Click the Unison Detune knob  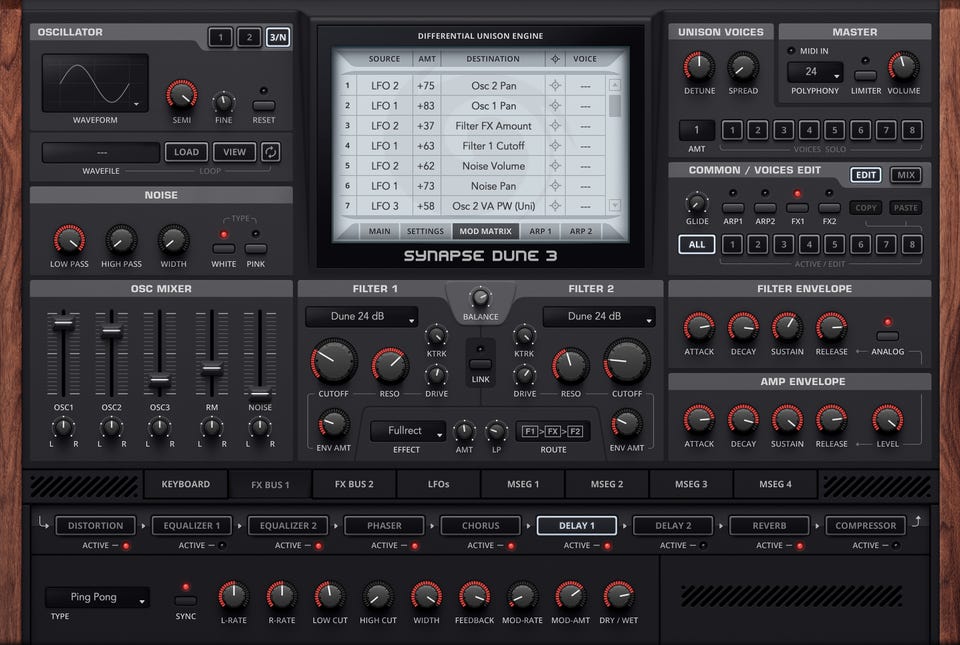(x=699, y=67)
